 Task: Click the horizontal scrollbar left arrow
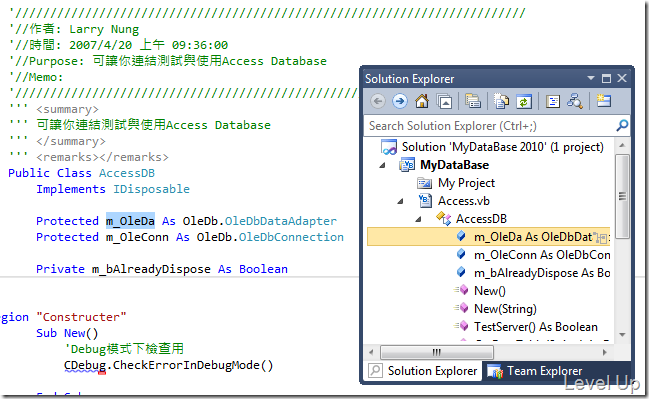tap(371, 352)
